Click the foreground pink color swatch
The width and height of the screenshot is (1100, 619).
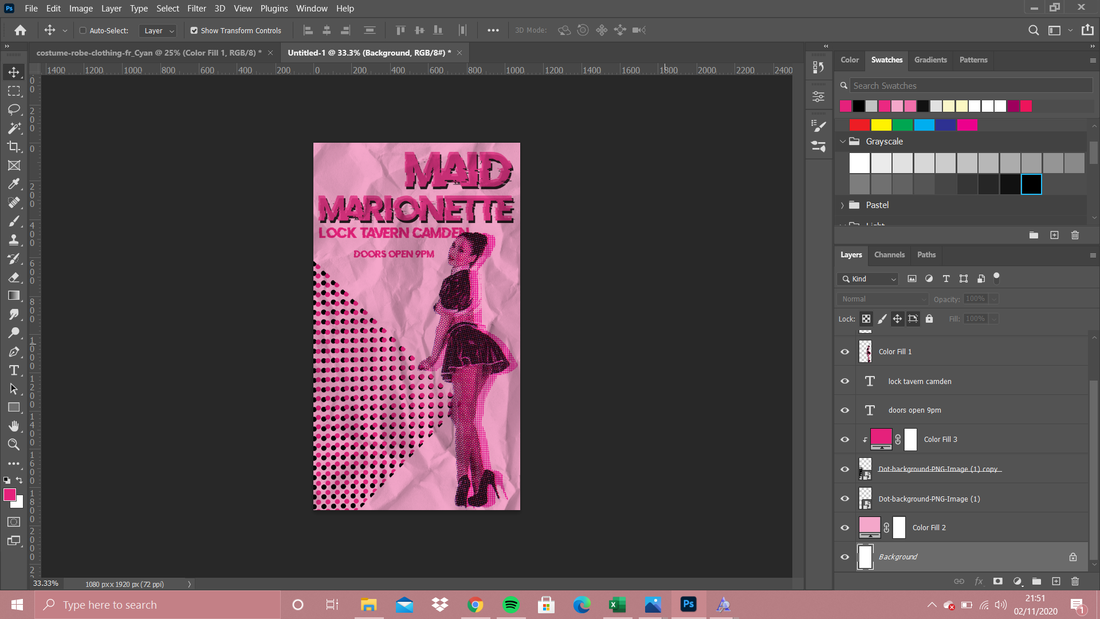pos(10,495)
